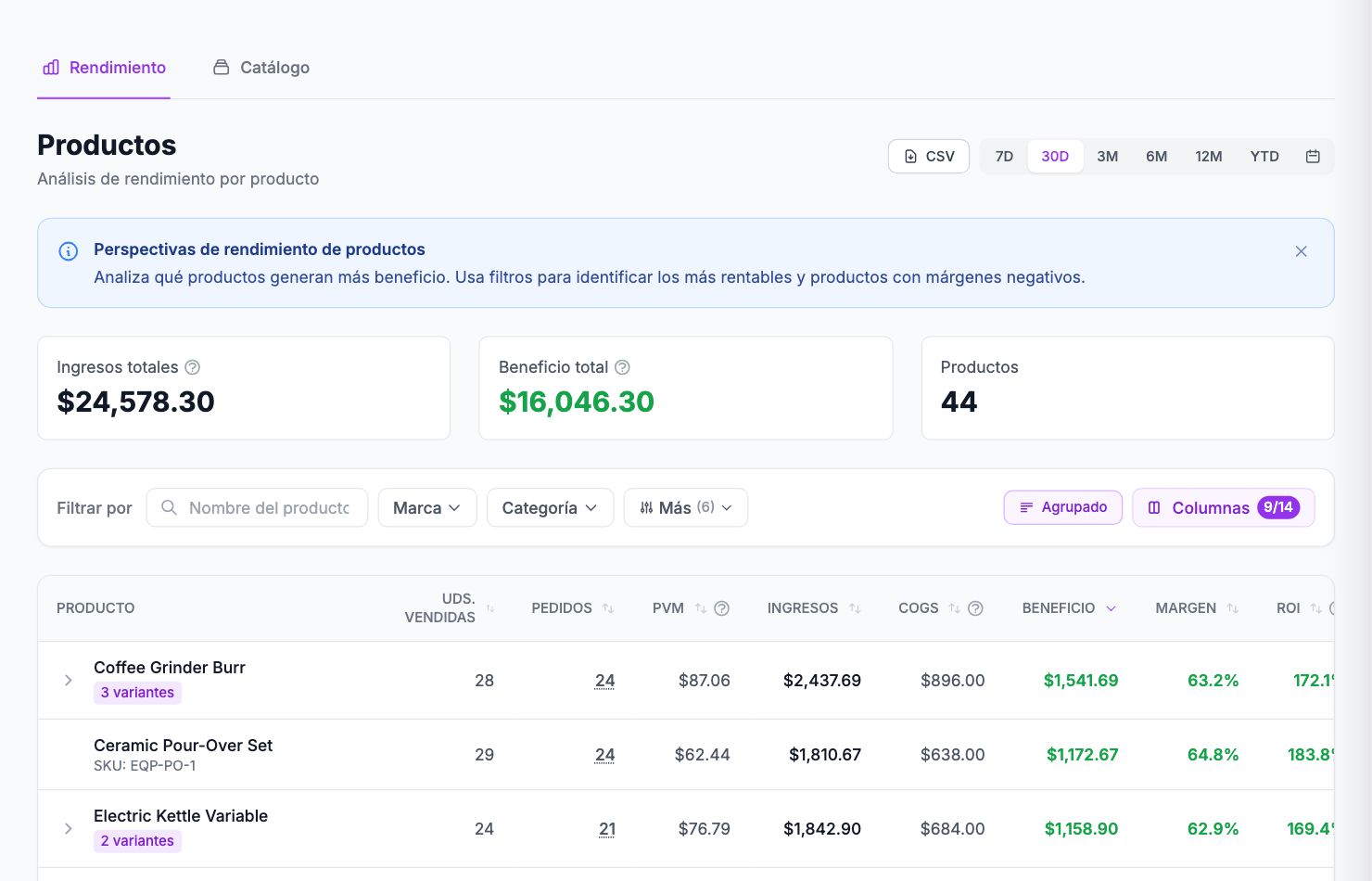Screen dimensions: 1372x881
Task: Select the 3M time range
Action: click(x=1107, y=156)
